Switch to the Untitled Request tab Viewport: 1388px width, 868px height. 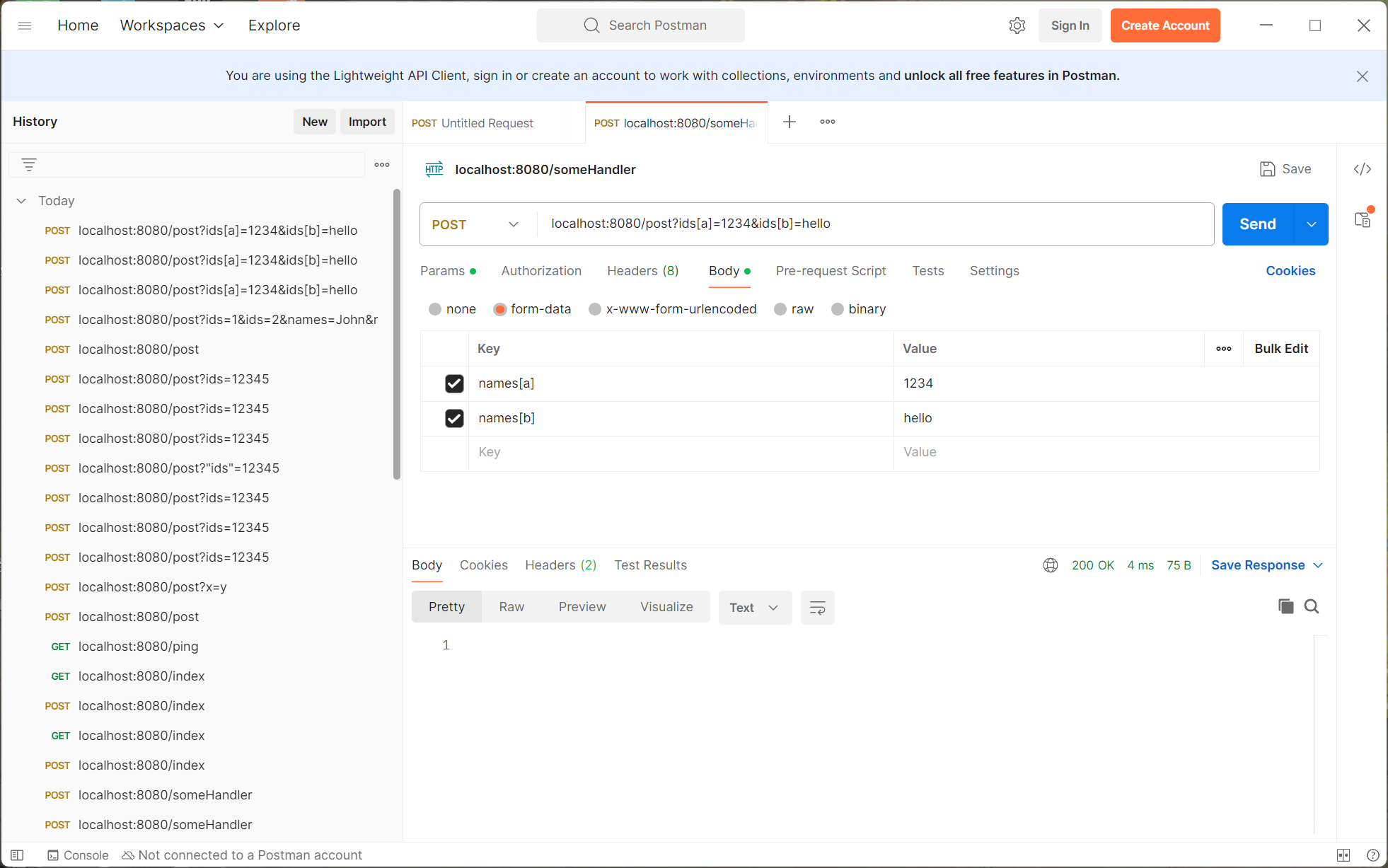tap(494, 123)
